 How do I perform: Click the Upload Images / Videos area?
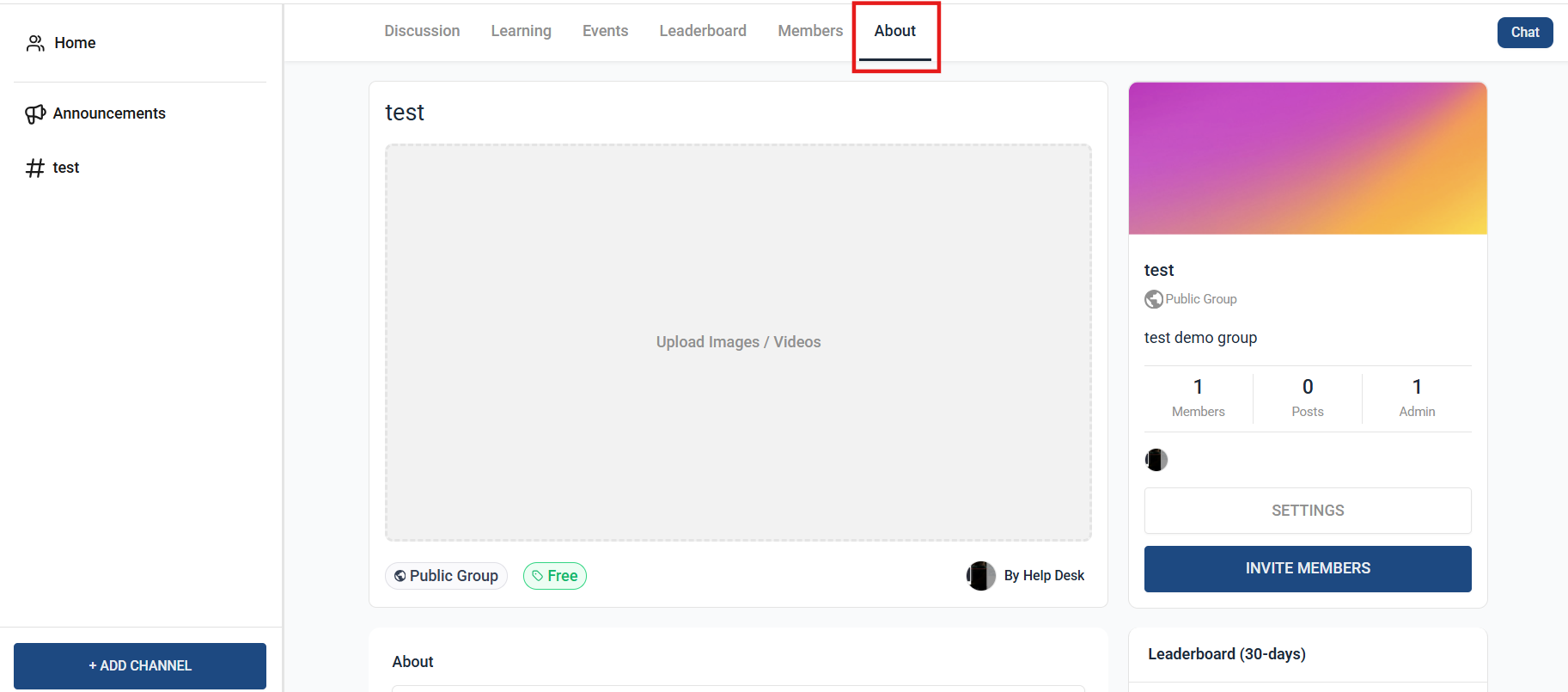tap(738, 342)
